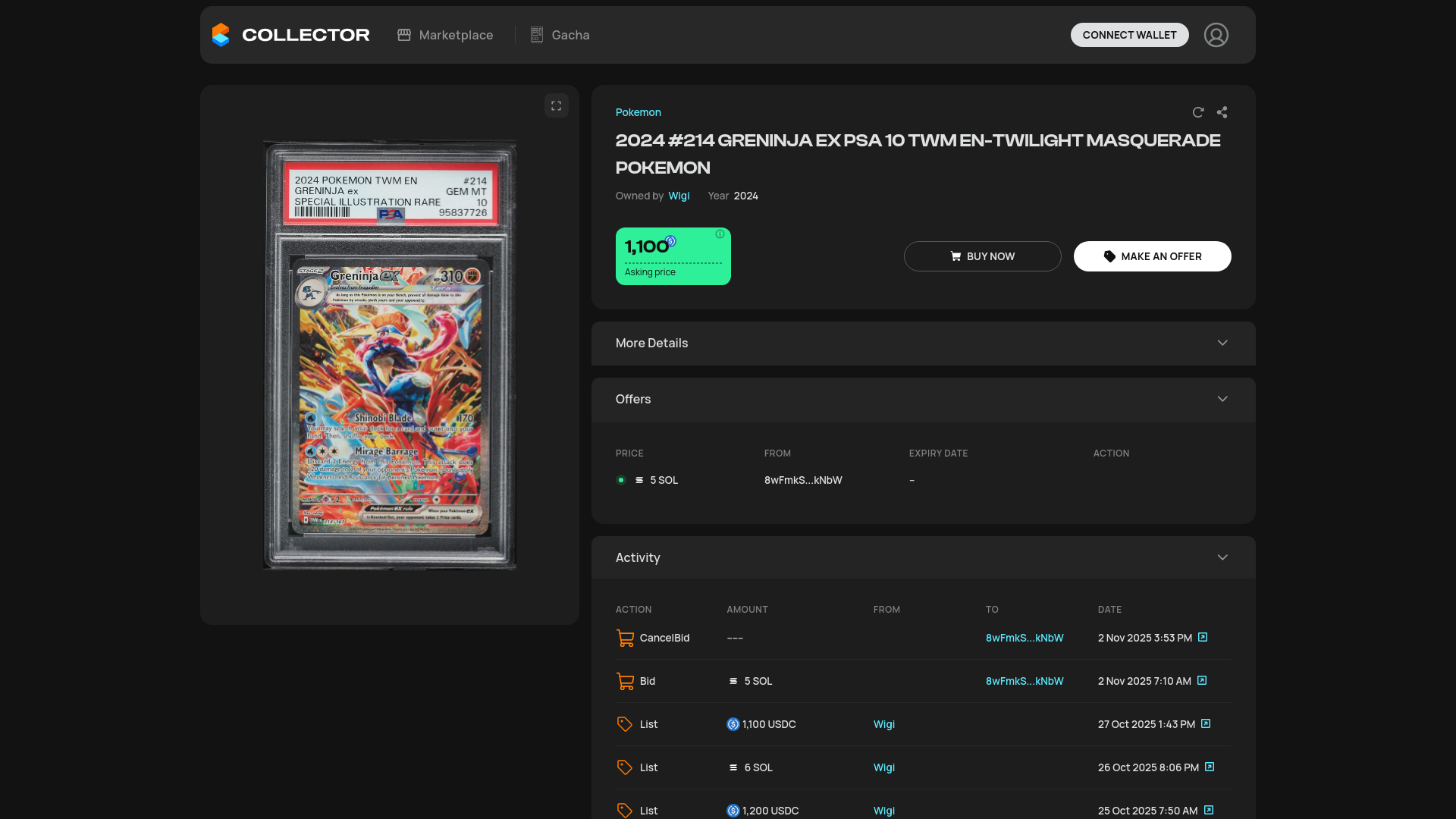The width and height of the screenshot is (1456, 819).
Task: Click the tag icon on 1,200 USDC listing
Action: (x=624, y=811)
